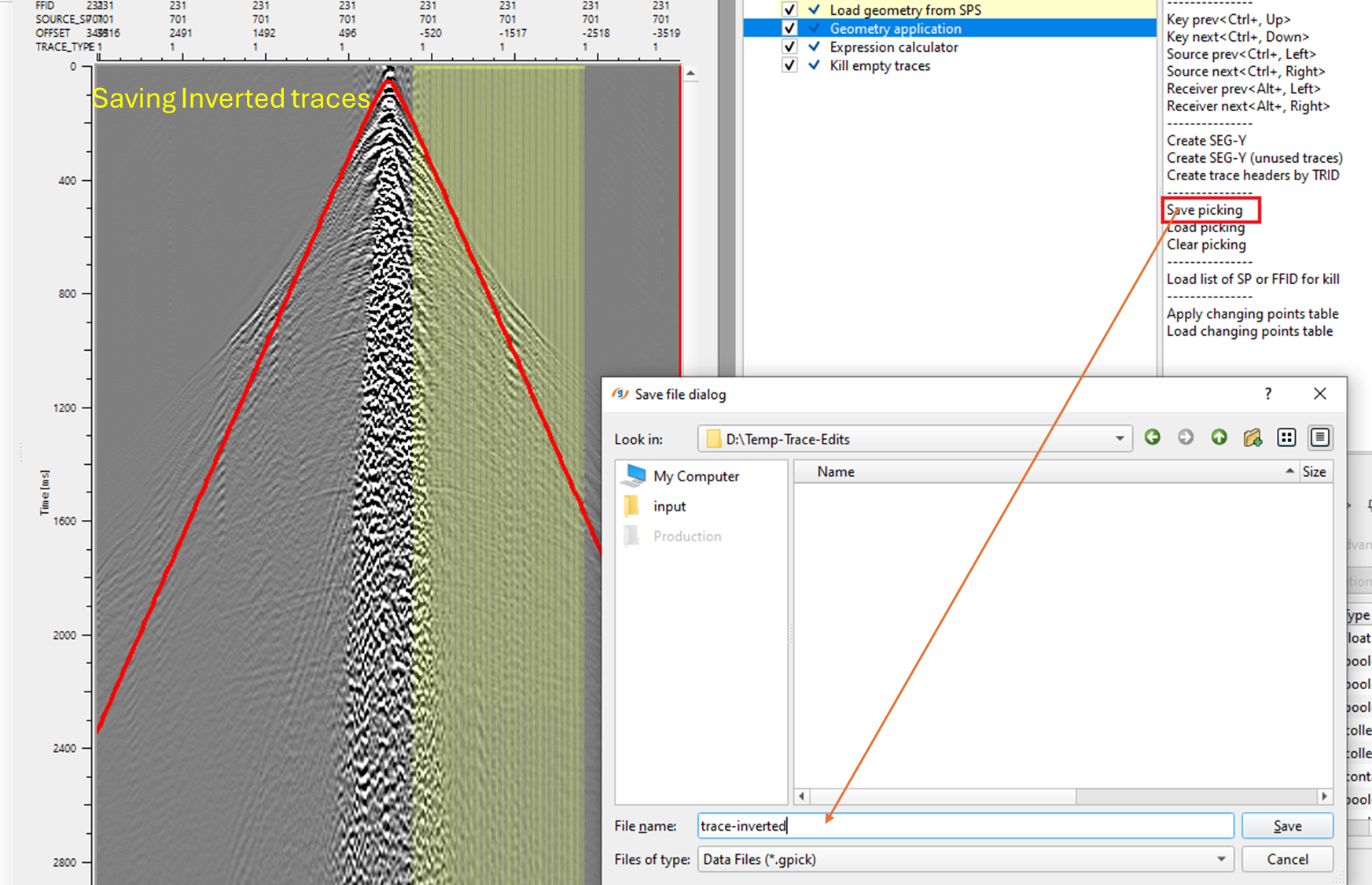This screenshot has height=885, width=1372.
Task: Uncheck Load geometry from SPS
Action: (789, 9)
